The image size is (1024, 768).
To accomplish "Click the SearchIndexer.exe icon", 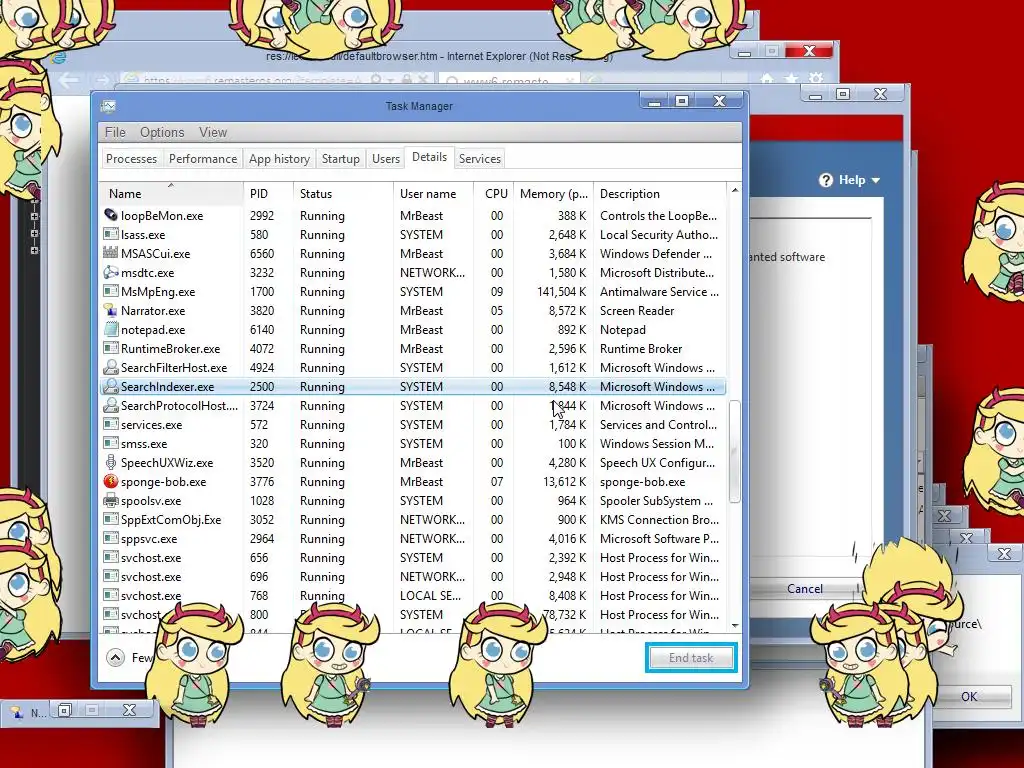I will click(x=111, y=386).
